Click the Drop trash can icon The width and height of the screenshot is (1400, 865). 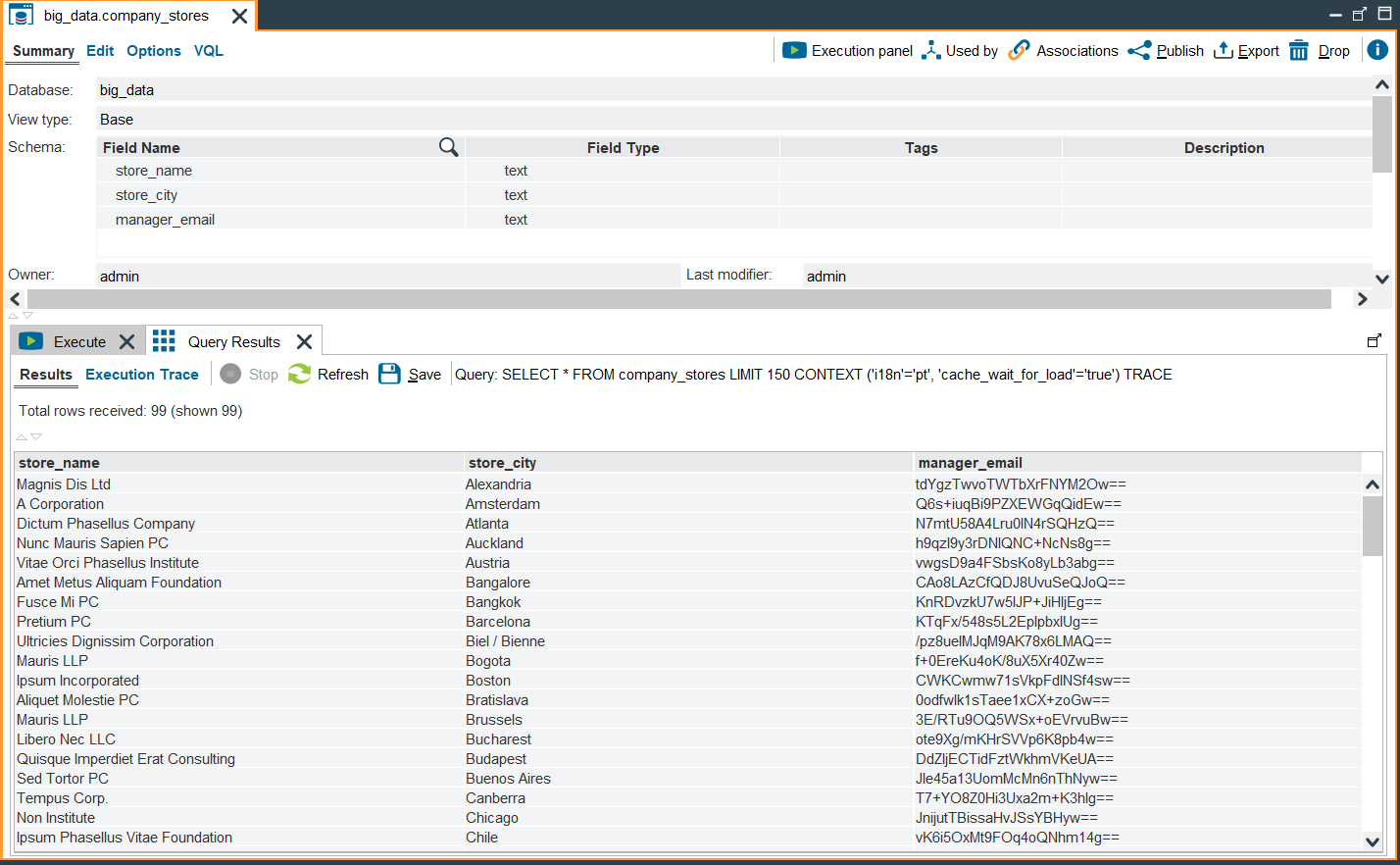pos(1299,50)
